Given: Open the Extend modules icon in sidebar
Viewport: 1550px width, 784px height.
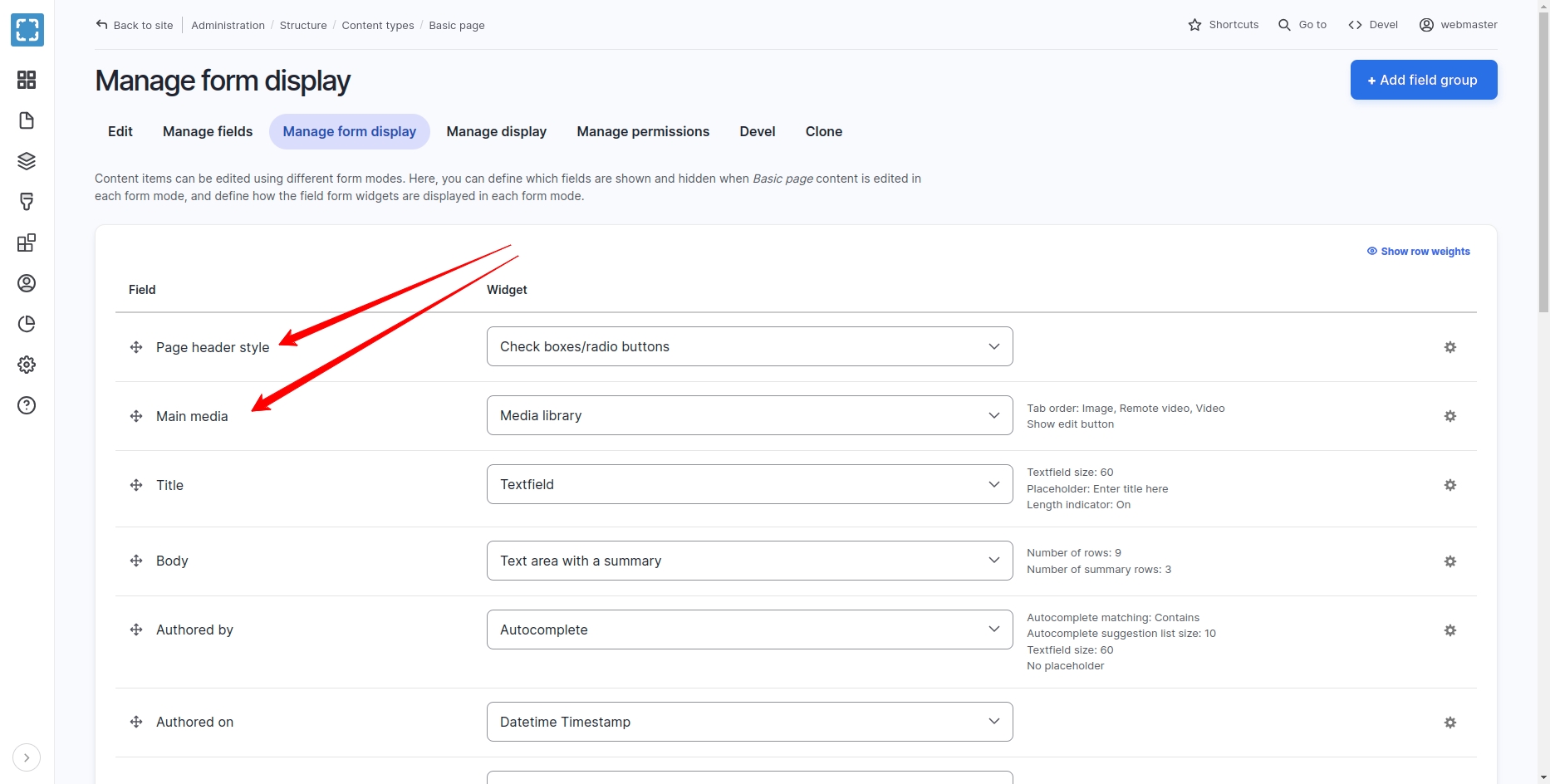Looking at the screenshot, I should pyautogui.click(x=27, y=243).
